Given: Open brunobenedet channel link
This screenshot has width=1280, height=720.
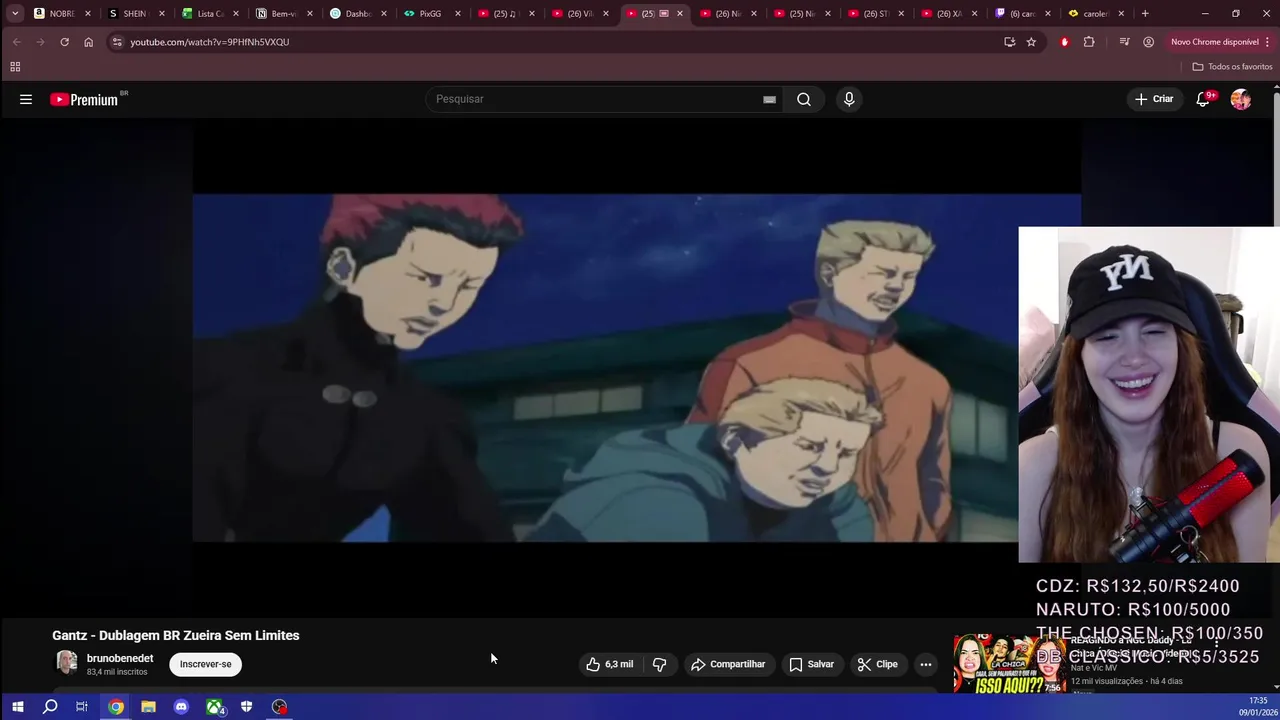Looking at the screenshot, I should coord(120,658).
